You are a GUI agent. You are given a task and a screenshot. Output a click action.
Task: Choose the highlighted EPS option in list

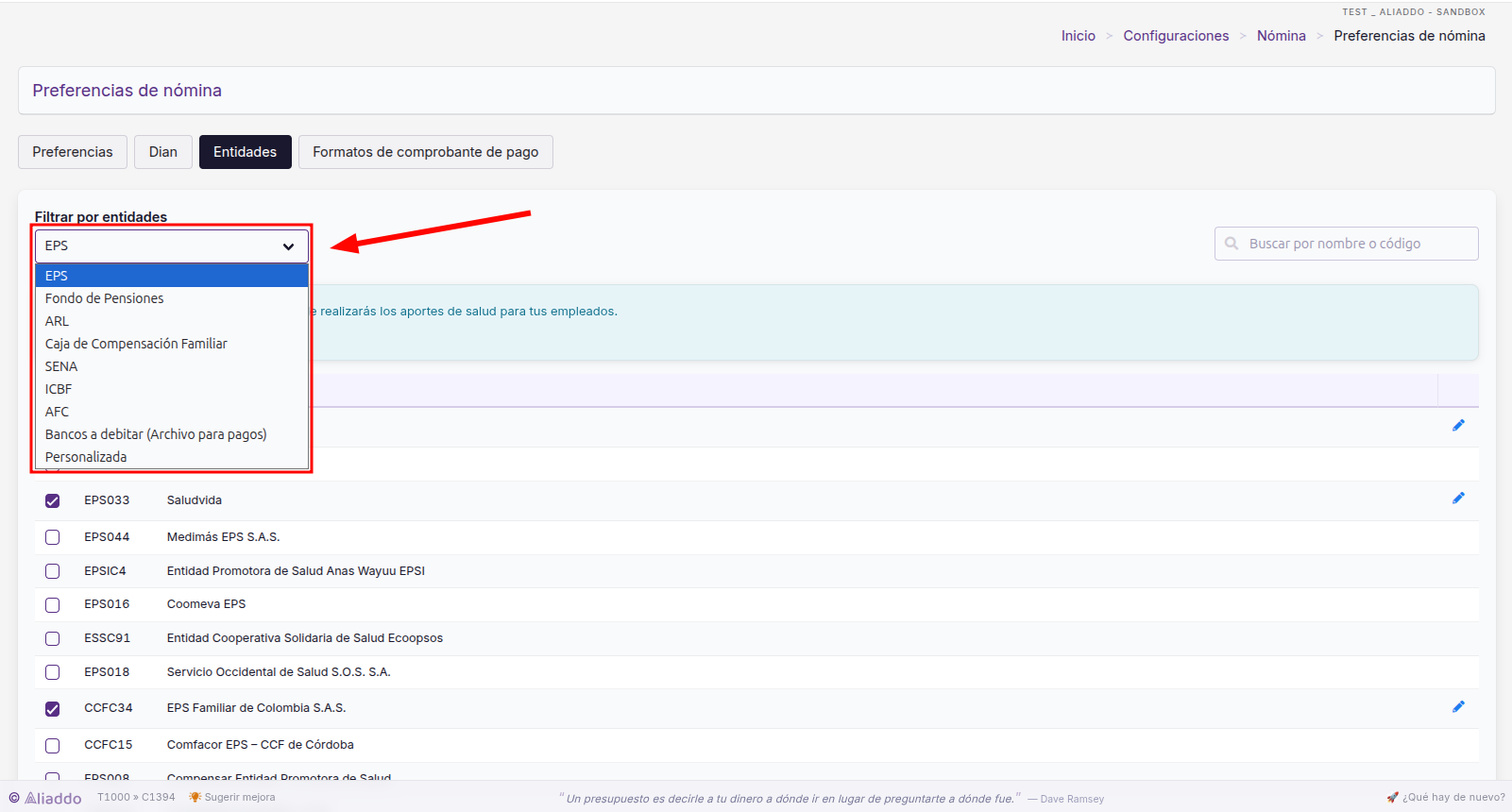[172, 276]
